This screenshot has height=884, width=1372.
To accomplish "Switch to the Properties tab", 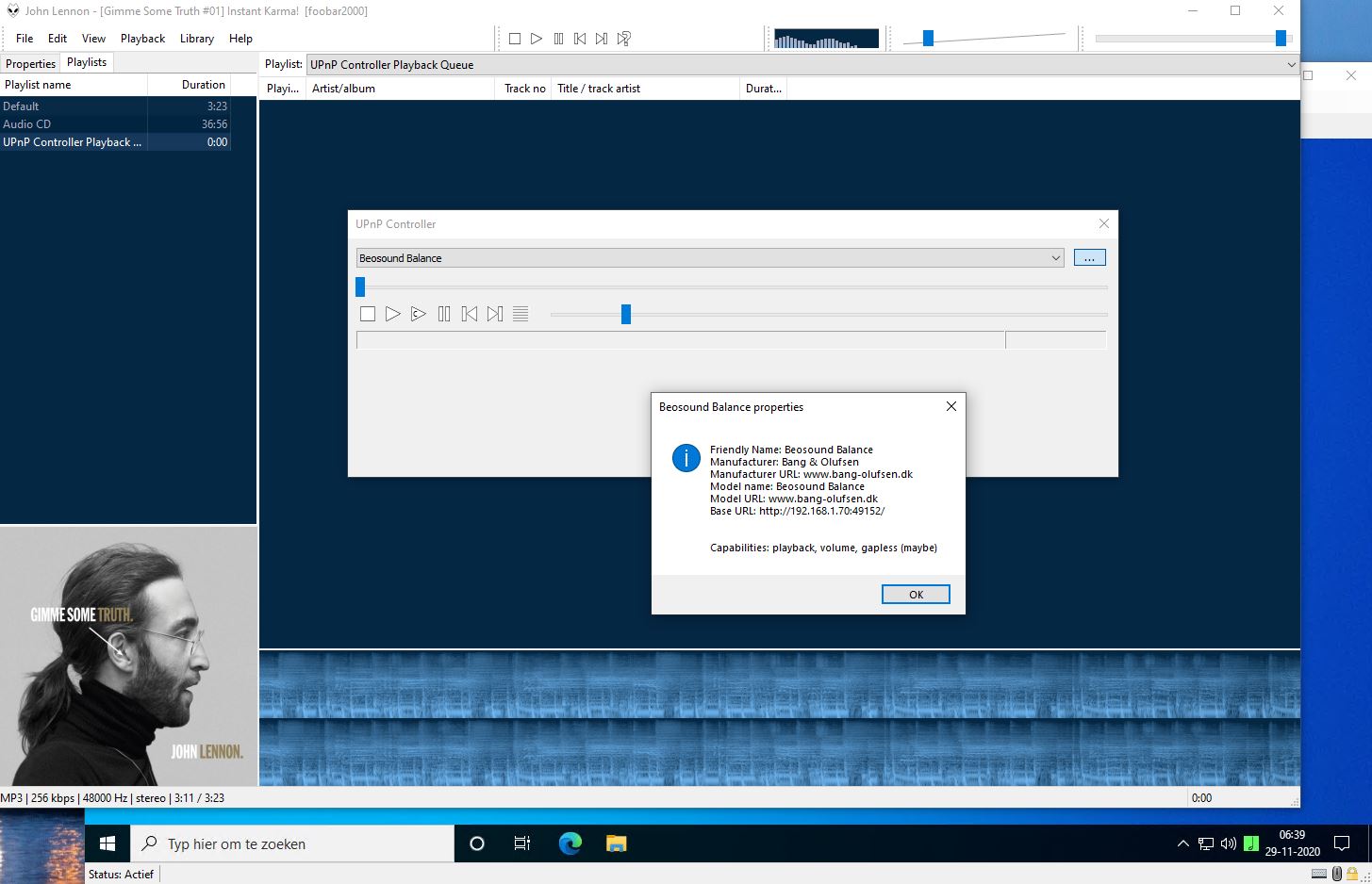I will (30, 63).
